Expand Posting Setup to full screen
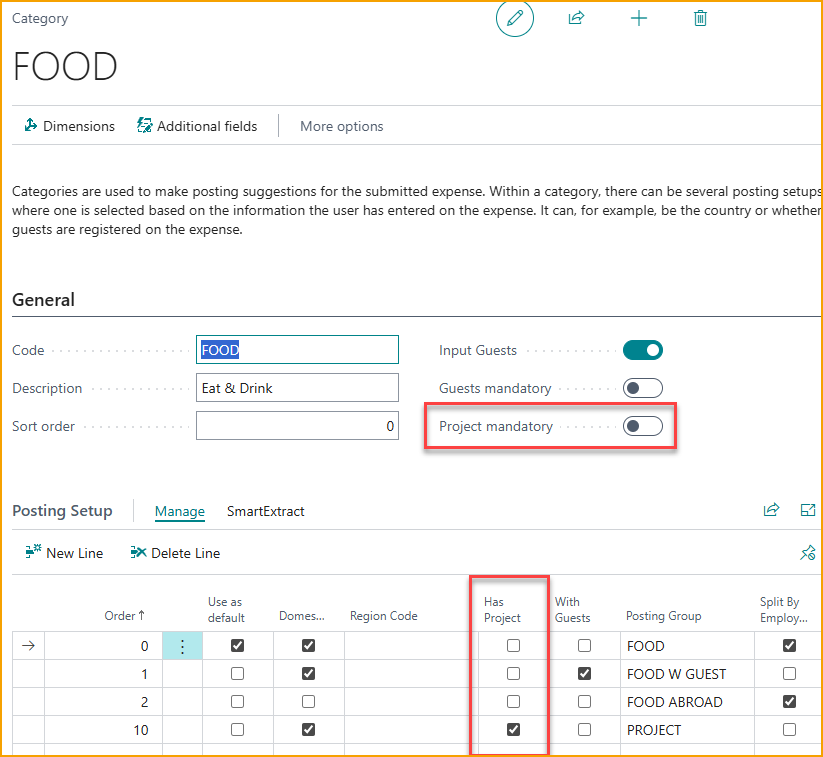The image size is (823, 757). [x=808, y=510]
